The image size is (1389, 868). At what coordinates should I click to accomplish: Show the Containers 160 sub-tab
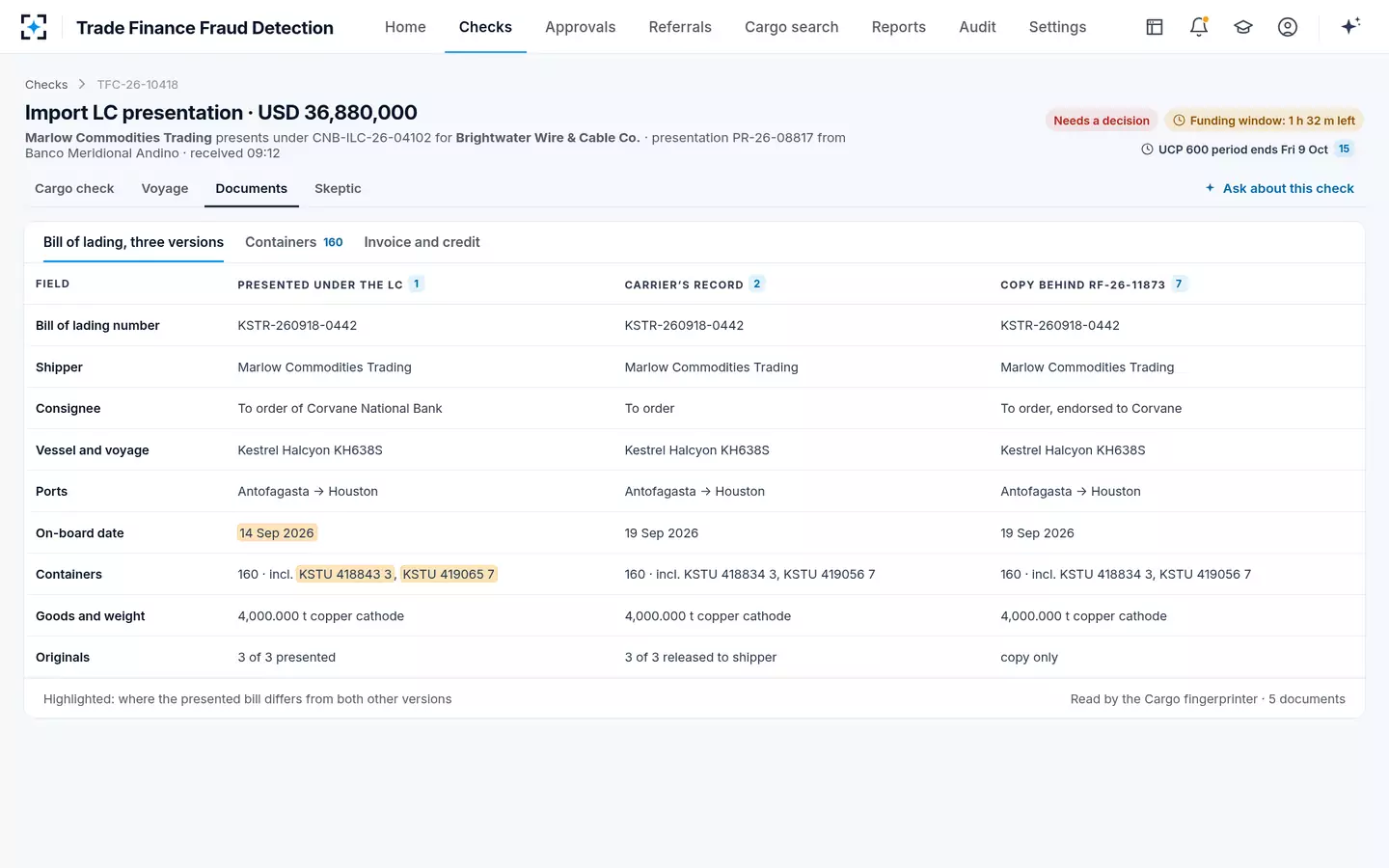(x=294, y=242)
